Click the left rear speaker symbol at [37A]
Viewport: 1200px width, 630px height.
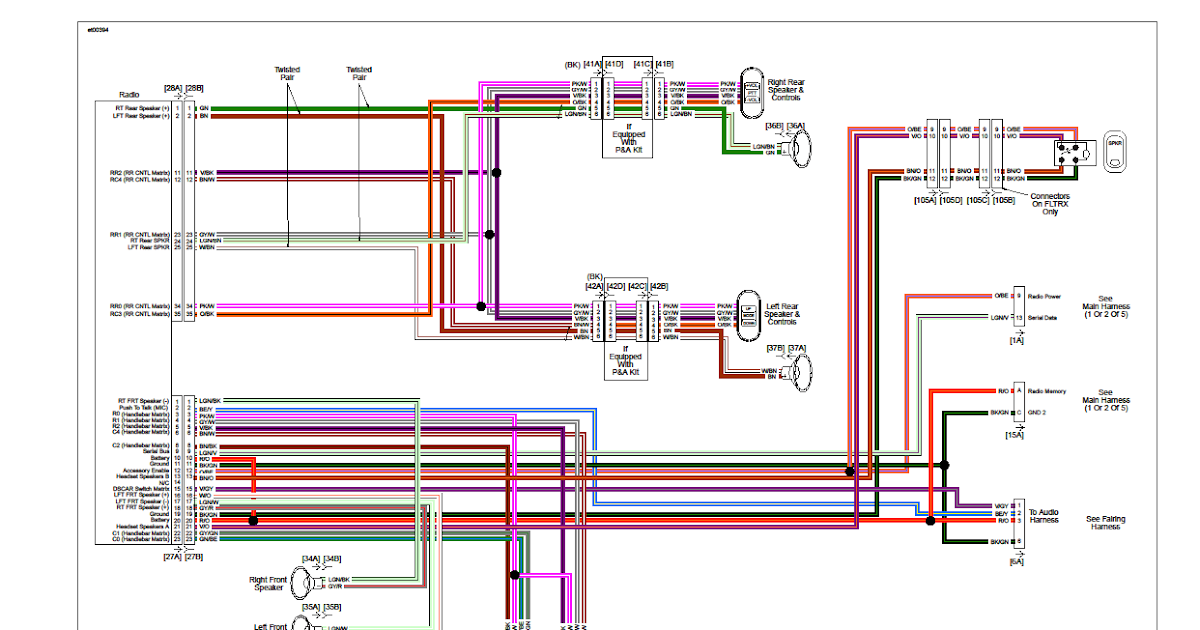click(798, 373)
